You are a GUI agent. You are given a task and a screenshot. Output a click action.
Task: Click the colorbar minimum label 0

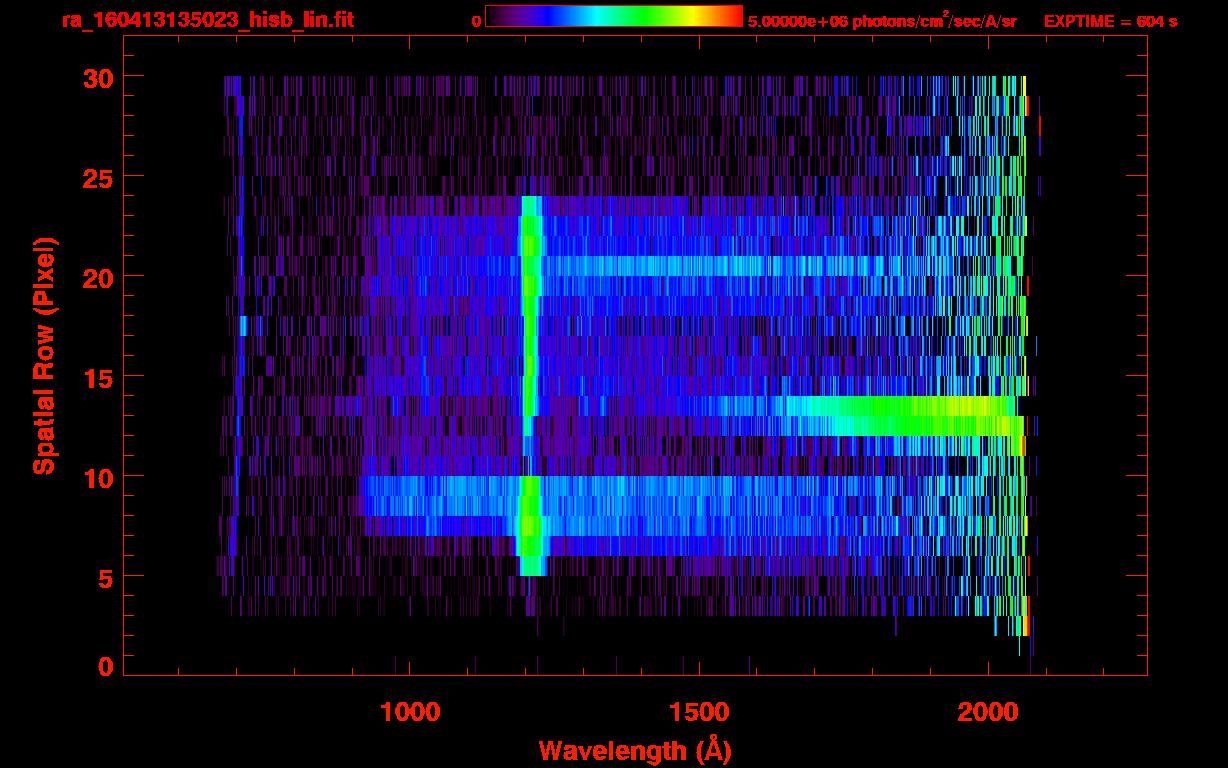[x=477, y=21]
